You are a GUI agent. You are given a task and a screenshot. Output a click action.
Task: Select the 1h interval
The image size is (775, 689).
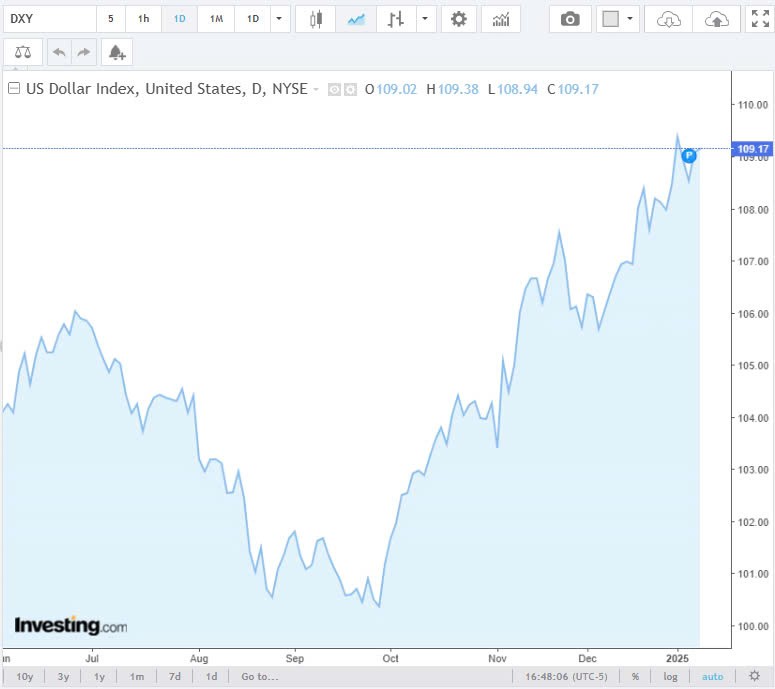[x=143, y=19]
